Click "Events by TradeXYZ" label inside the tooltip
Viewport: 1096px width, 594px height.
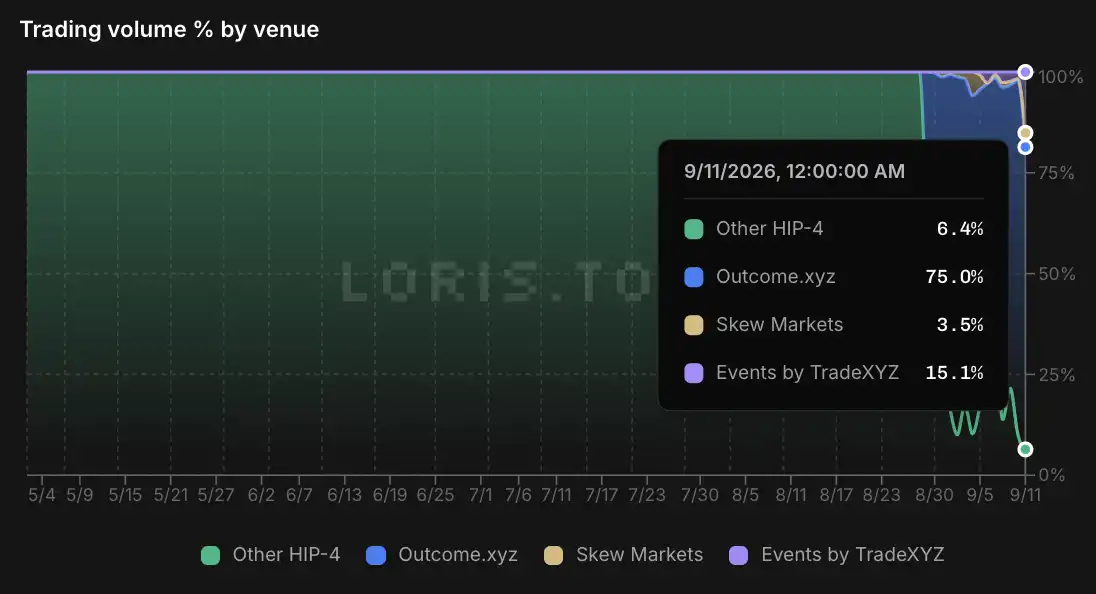(807, 373)
